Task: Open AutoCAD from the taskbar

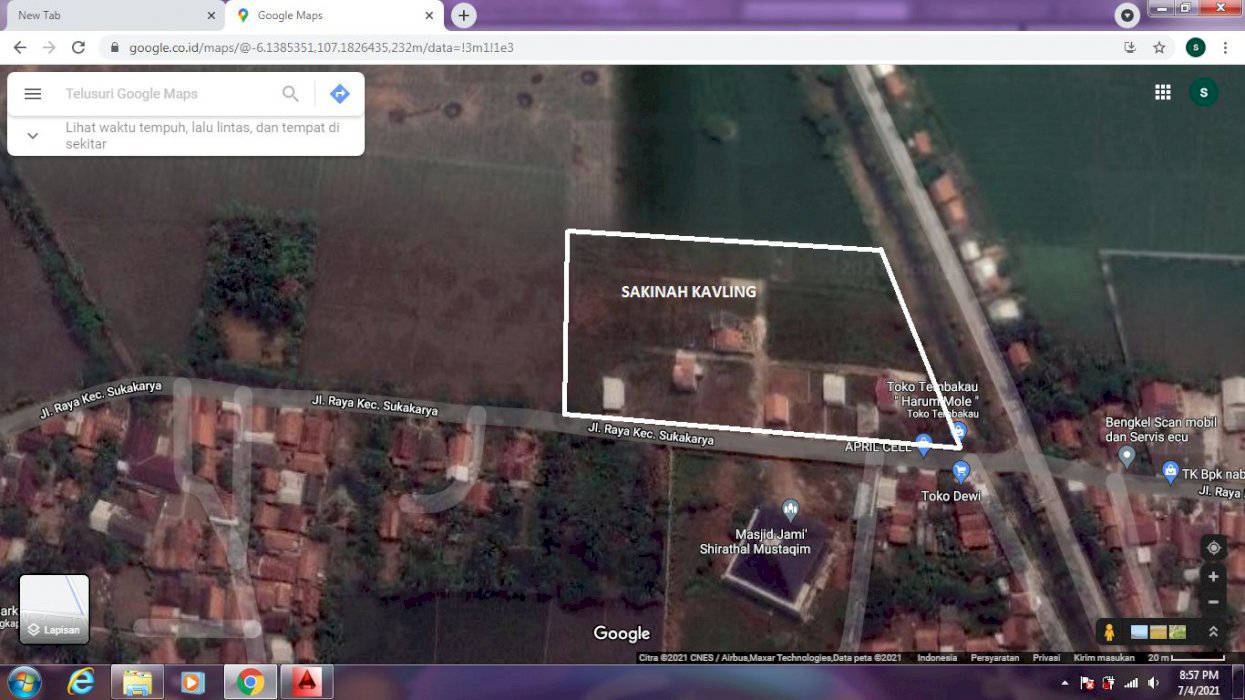Action: [307, 682]
